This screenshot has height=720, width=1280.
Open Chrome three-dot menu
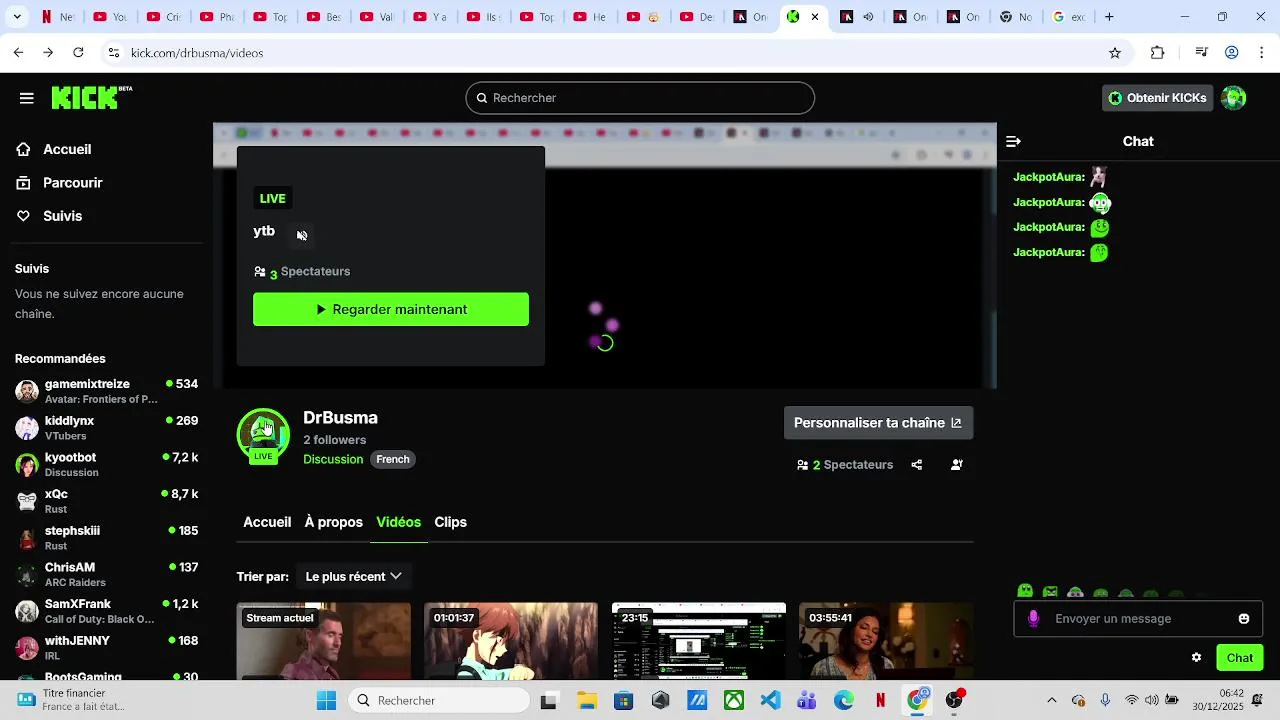(x=1262, y=53)
